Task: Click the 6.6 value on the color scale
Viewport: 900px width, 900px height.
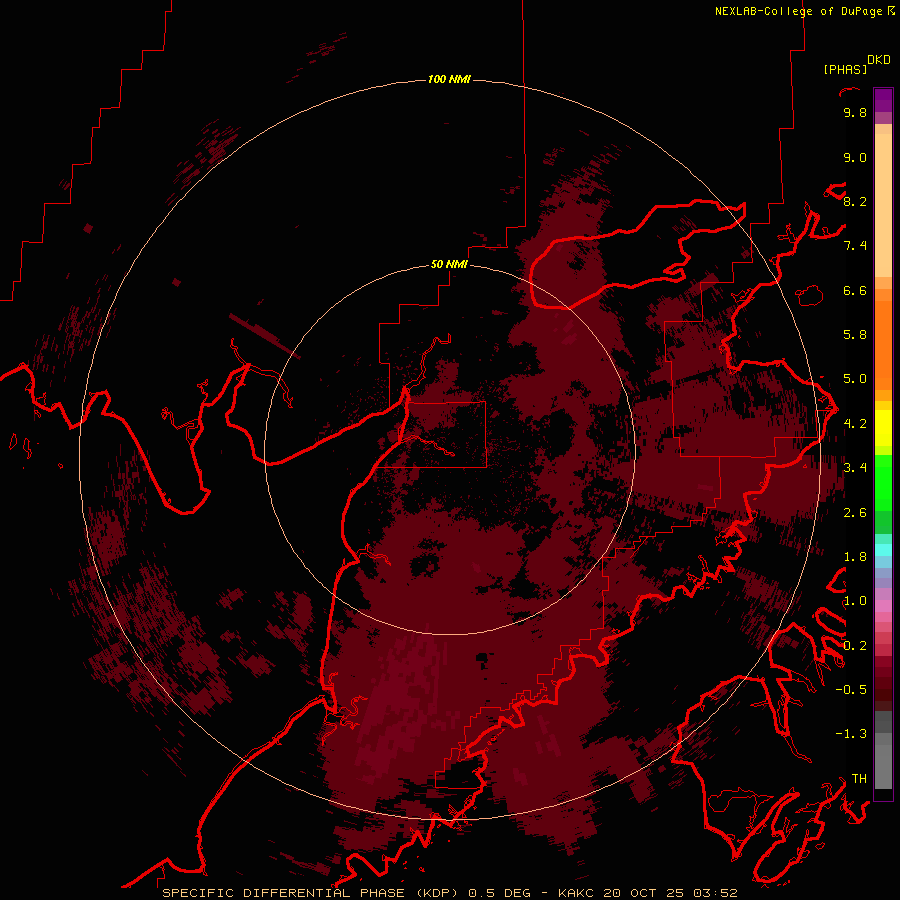Action: [x=855, y=290]
